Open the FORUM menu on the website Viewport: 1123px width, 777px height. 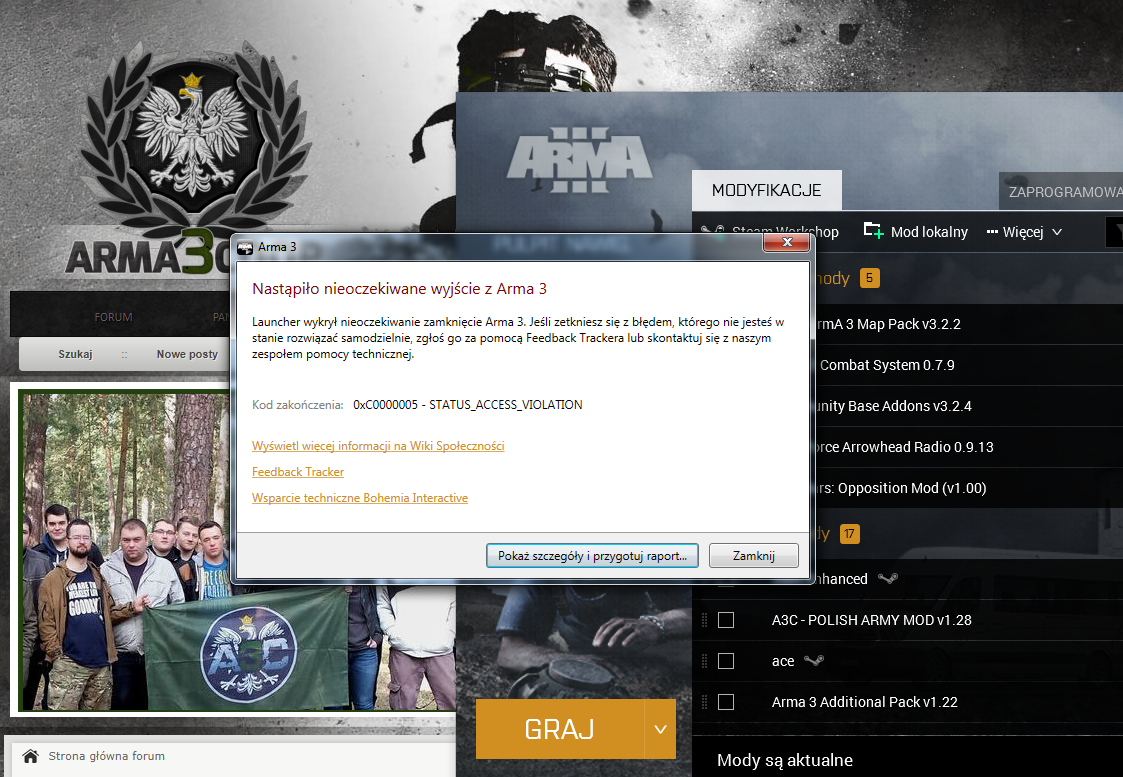coord(113,317)
